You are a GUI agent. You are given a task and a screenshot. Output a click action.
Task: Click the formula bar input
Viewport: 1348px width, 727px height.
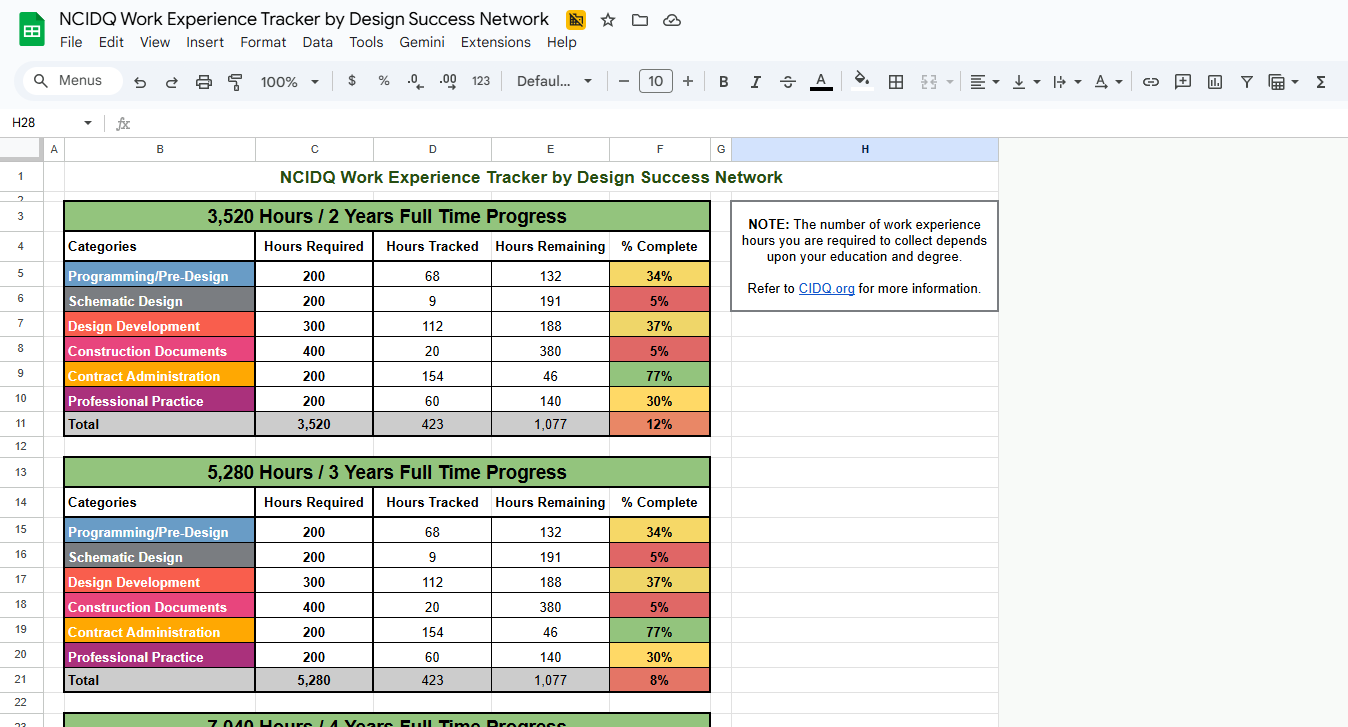click(x=740, y=123)
